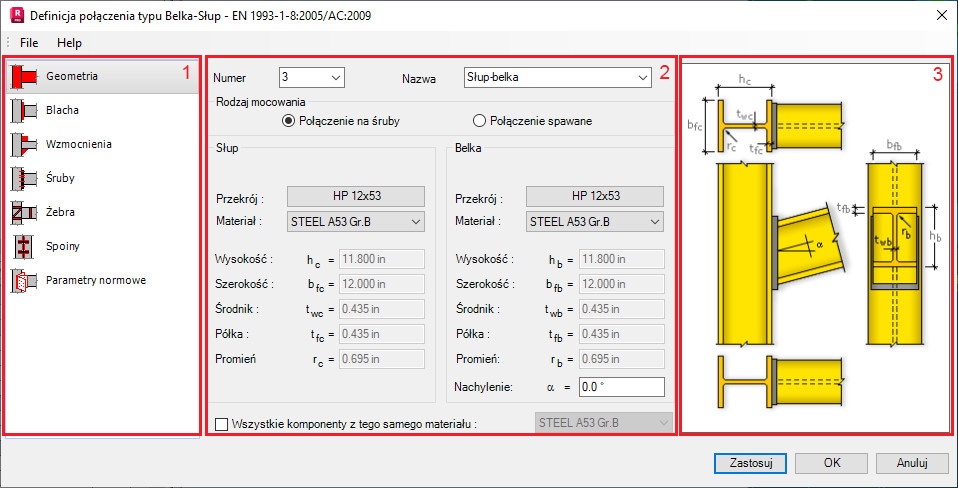The image size is (958, 488).
Task: Open the Słup Materiał dropdown
Action: coord(356,222)
